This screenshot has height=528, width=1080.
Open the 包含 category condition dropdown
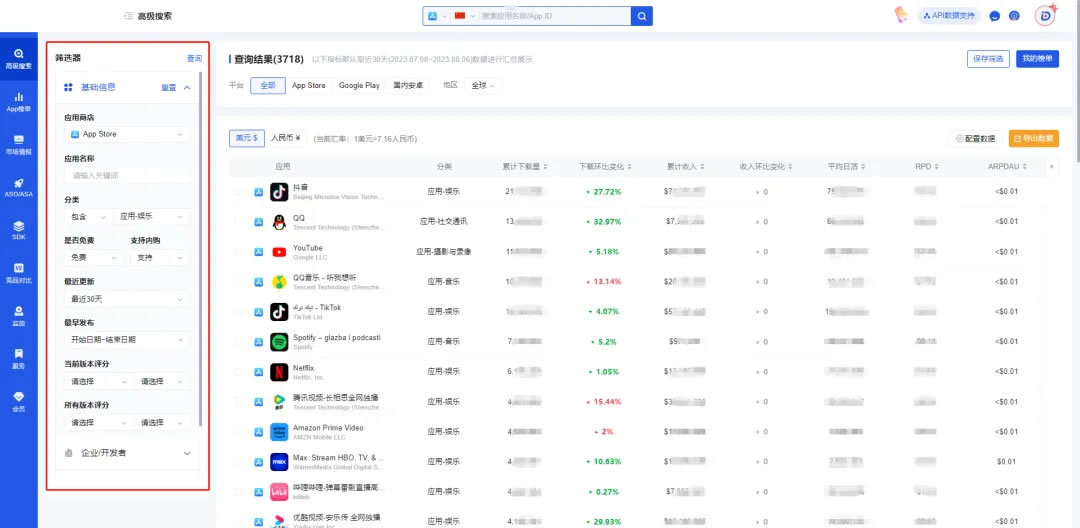(x=87, y=217)
